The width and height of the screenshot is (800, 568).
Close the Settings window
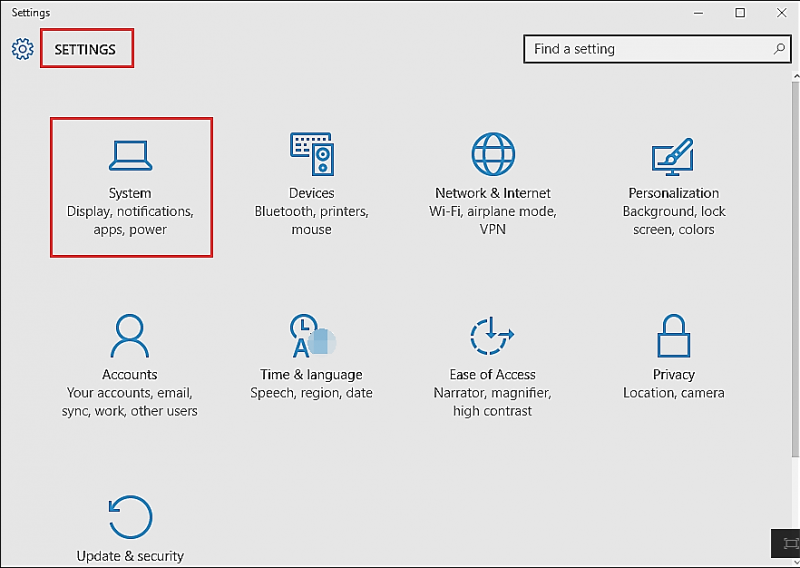pos(782,13)
